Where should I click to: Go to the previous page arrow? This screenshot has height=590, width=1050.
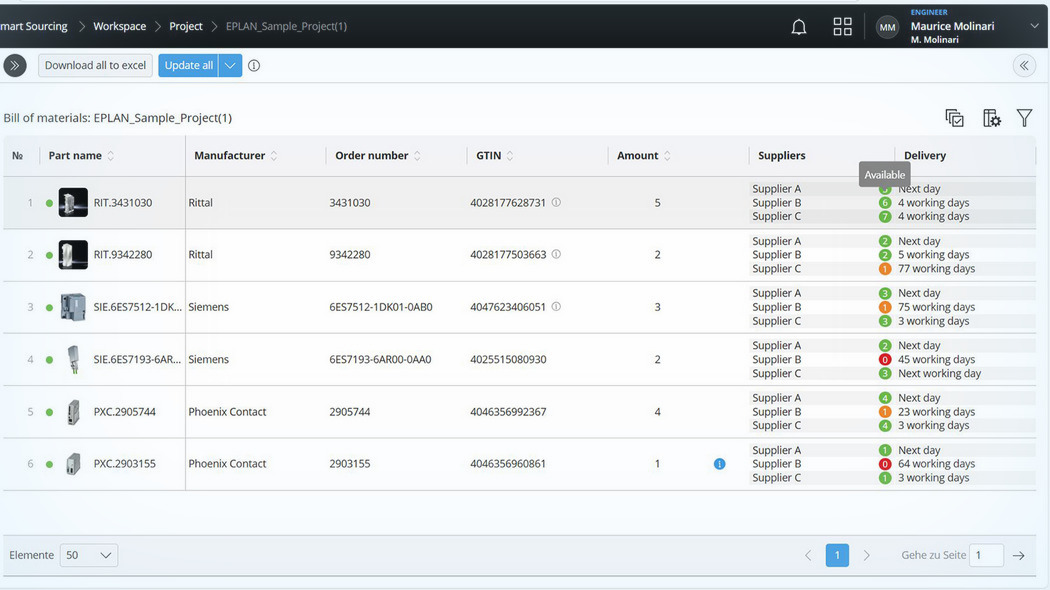coord(808,555)
